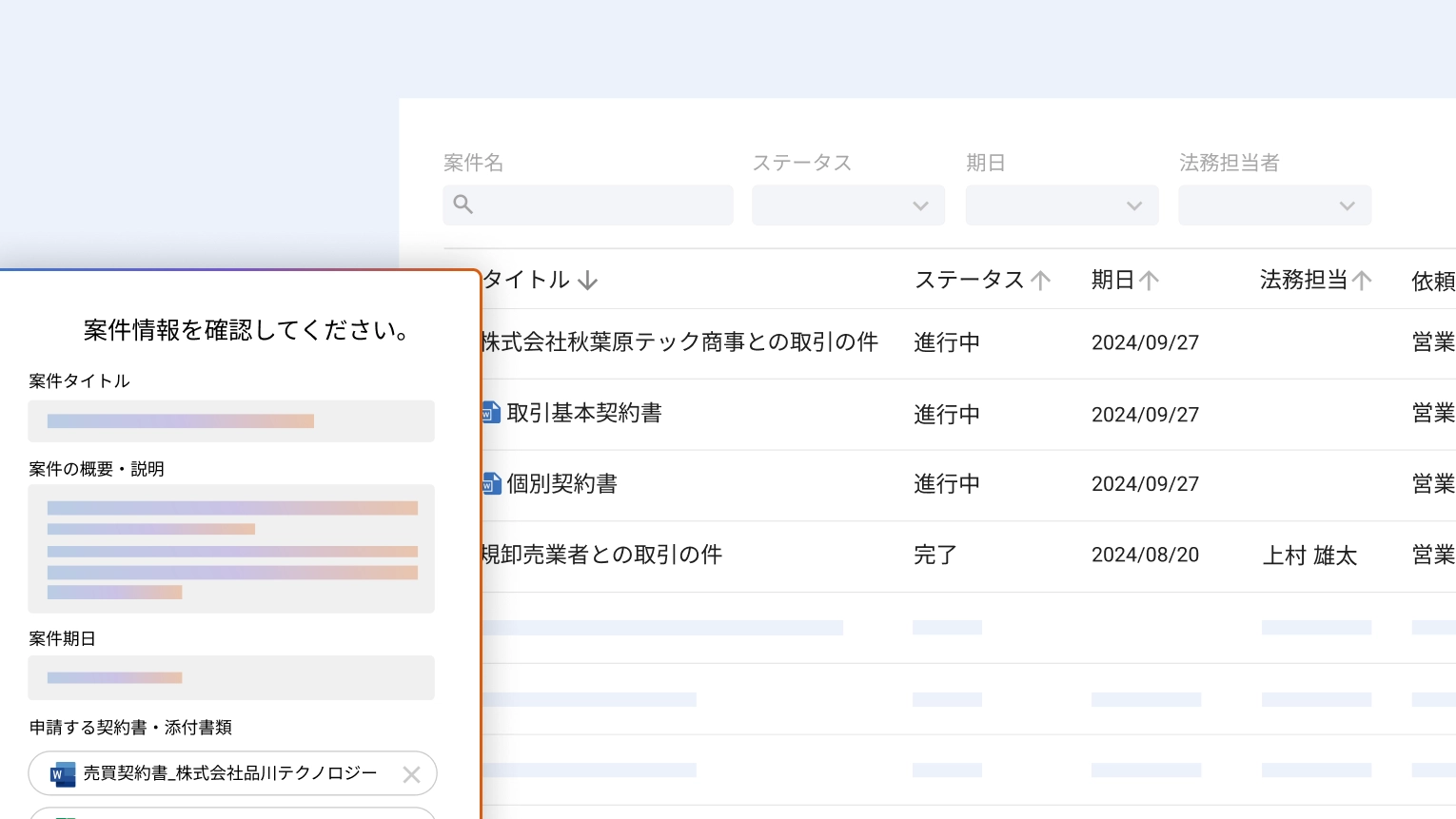Click Word icon beside 取引基本契約書
The width and height of the screenshot is (1456, 819).
pyautogui.click(x=491, y=413)
